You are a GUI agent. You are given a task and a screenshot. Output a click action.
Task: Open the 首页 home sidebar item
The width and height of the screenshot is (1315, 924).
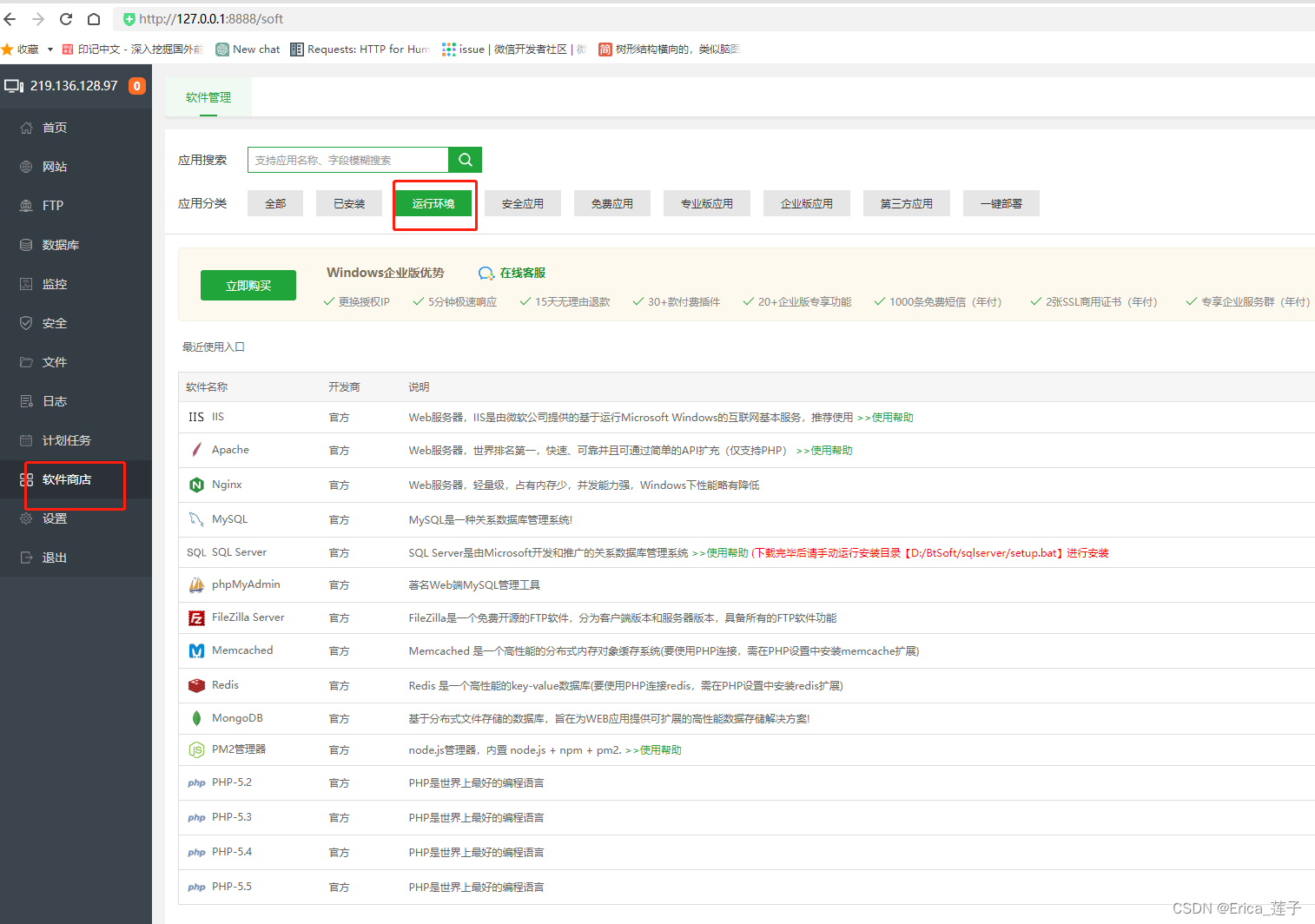(x=76, y=128)
